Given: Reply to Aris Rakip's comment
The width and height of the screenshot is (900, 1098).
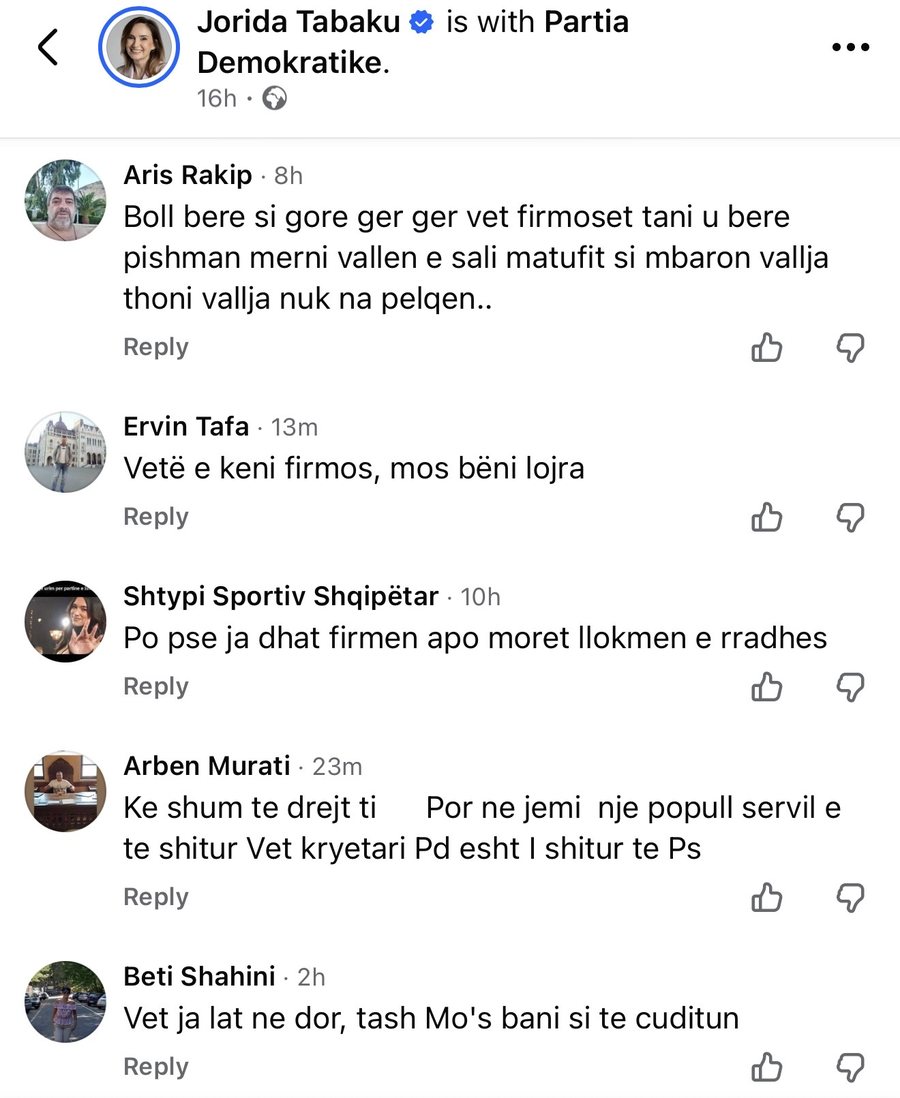Looking at the screenshot, I should pos(155,347).
